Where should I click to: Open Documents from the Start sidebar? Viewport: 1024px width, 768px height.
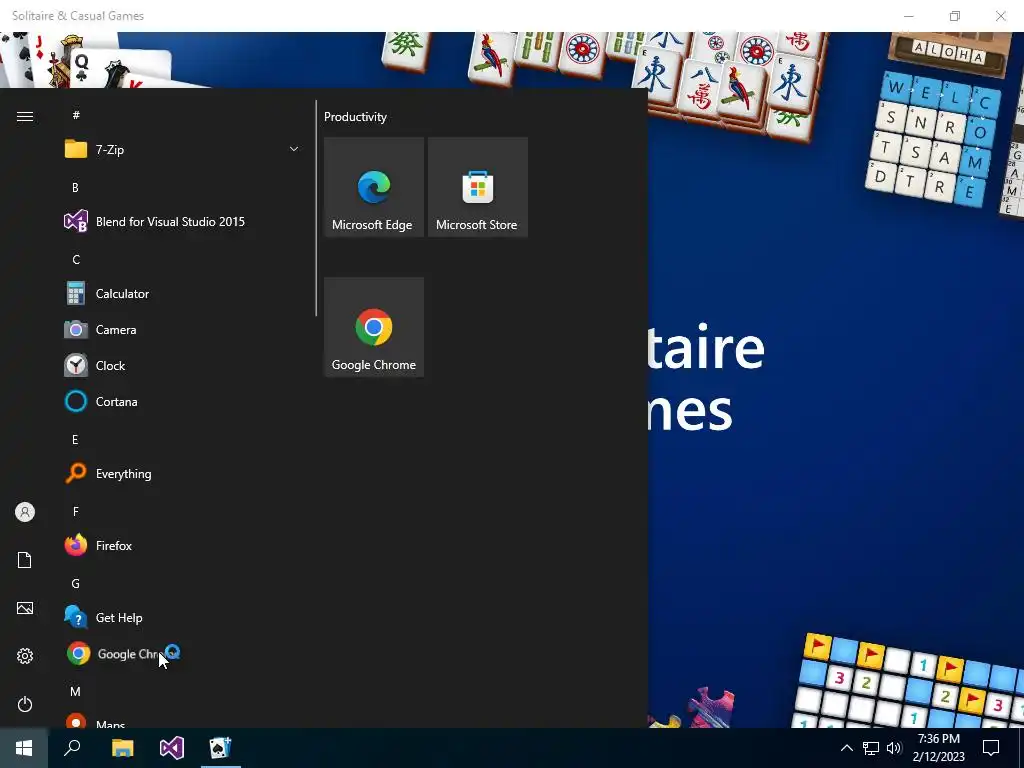(x=25, y=560)
